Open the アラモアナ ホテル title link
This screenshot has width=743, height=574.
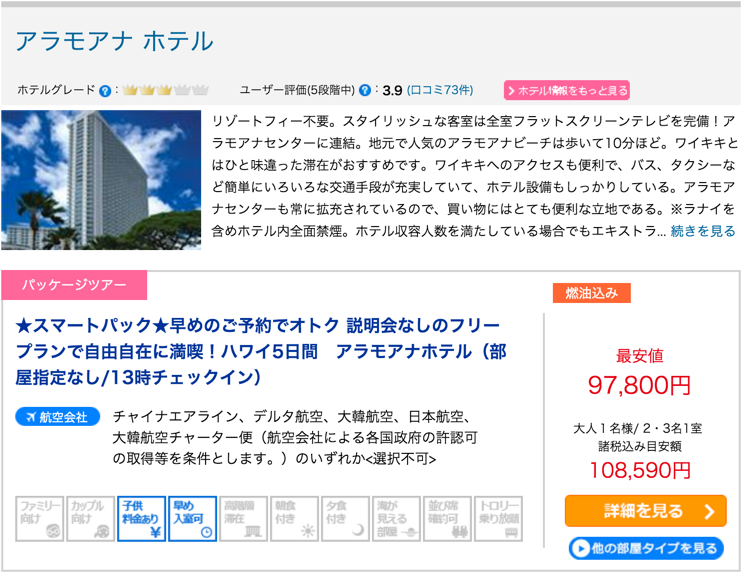[115, 41]
